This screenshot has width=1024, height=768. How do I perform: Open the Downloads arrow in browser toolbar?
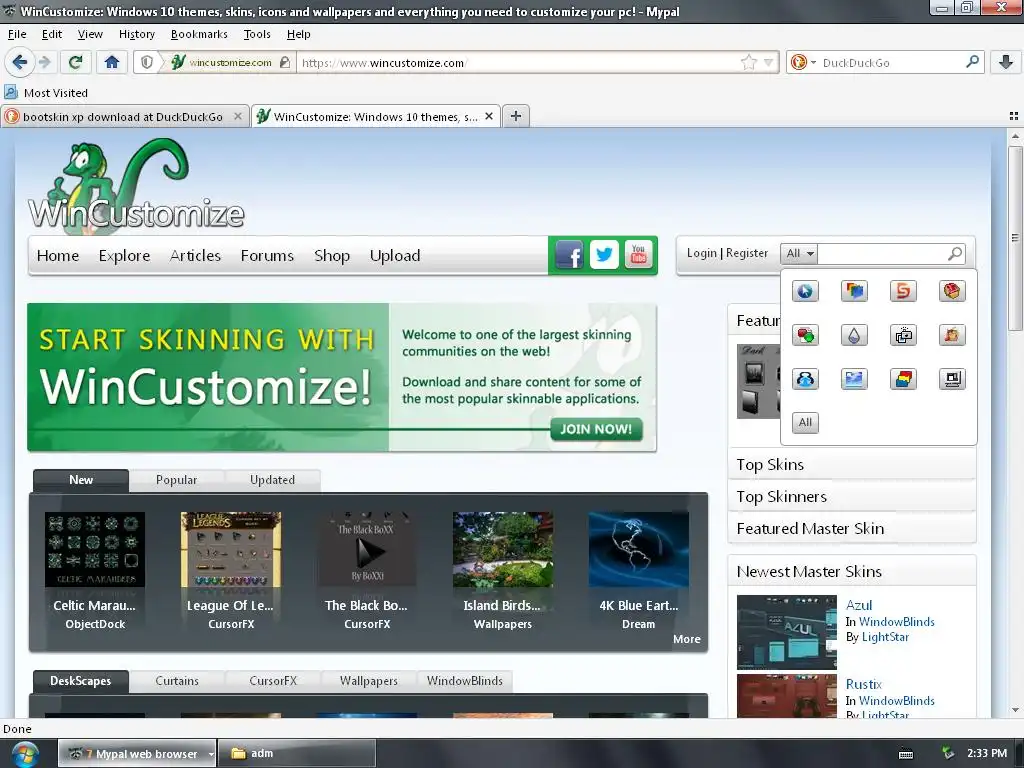(1006, 62)
